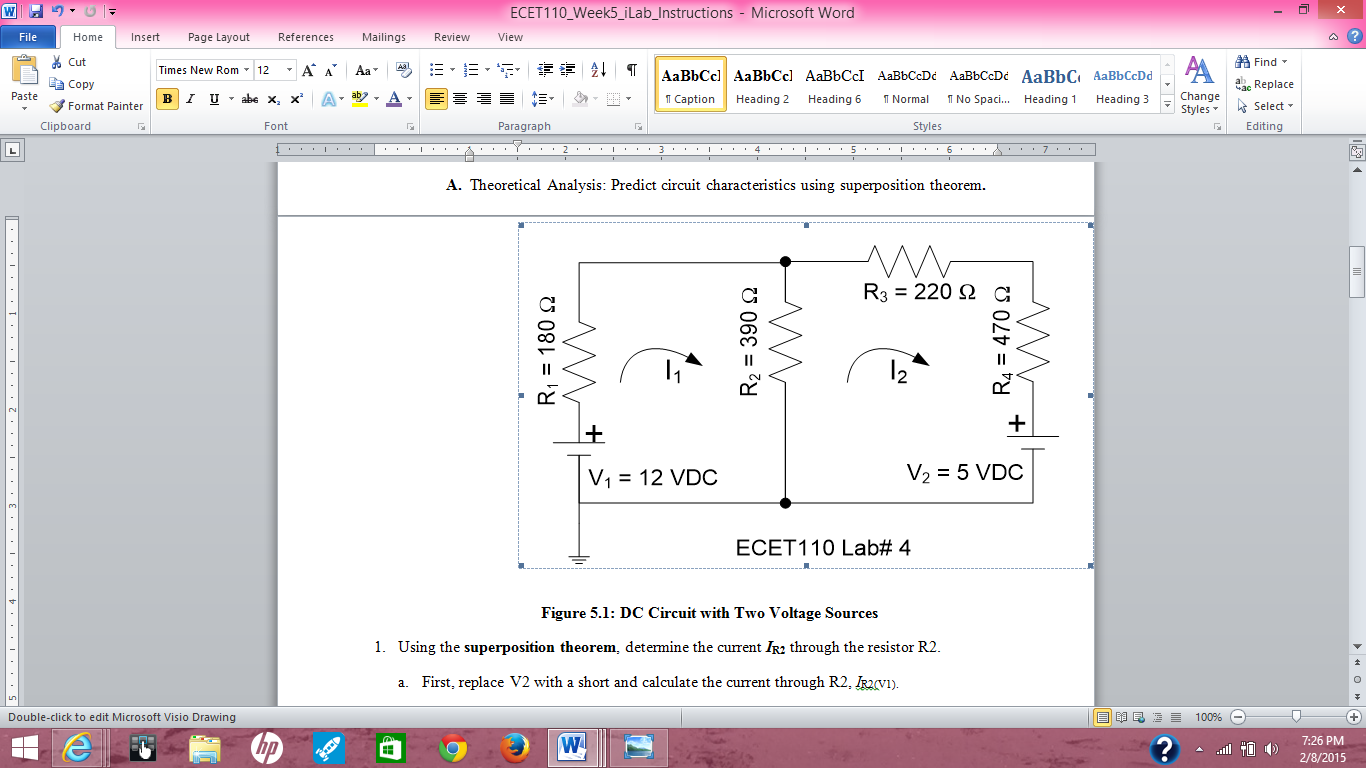
Task: Click the subscript icon in Font group
Action: pos(273,97)
